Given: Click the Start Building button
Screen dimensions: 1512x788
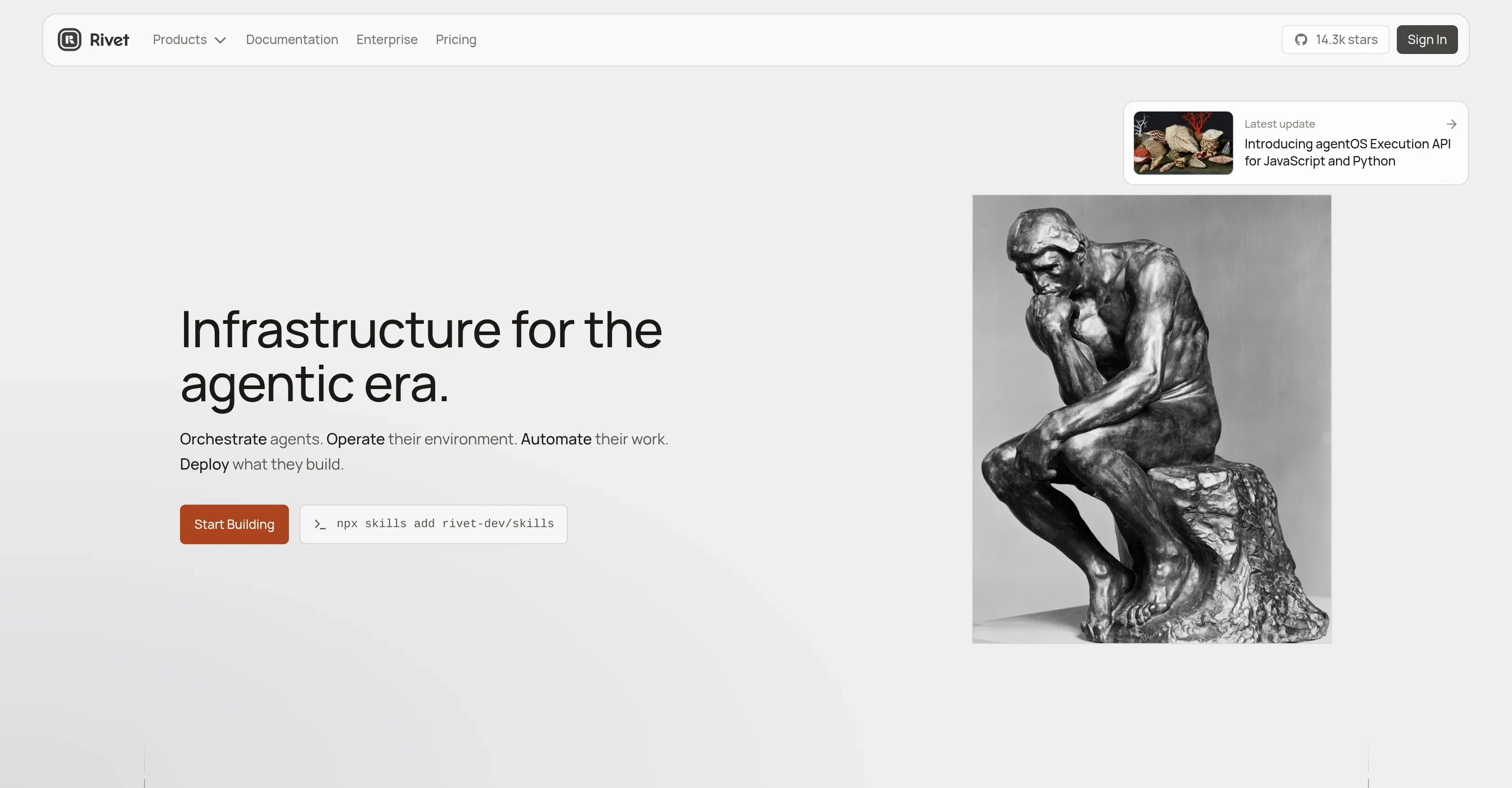Looking at the screenshot, I should 234,524.
